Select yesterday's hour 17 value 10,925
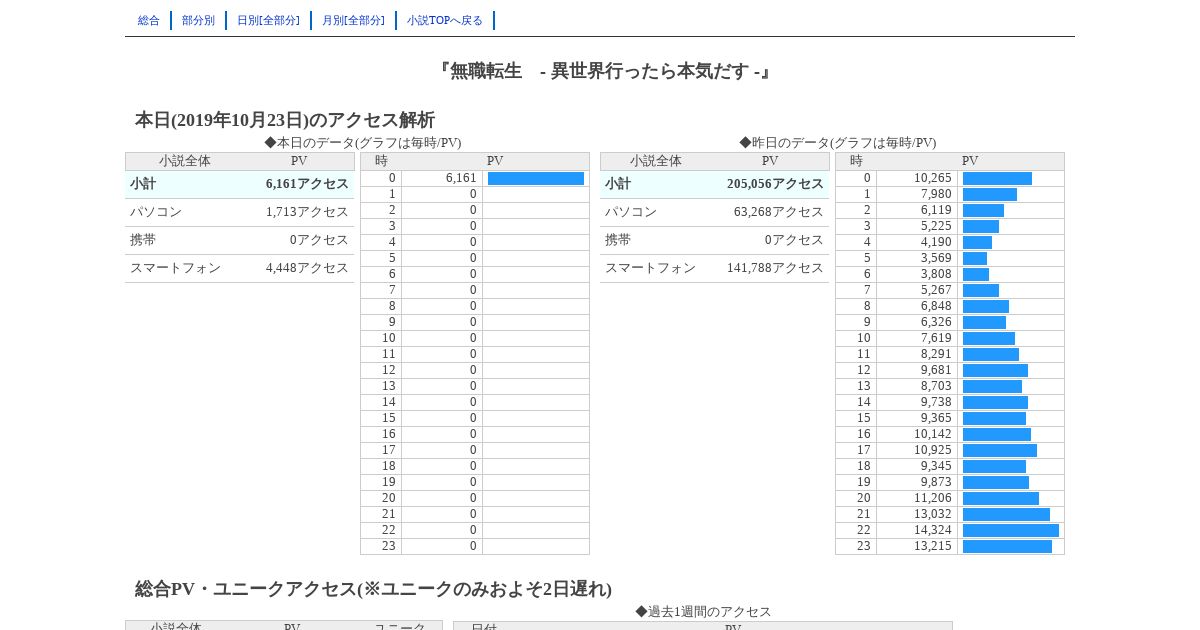This screenshot has width=1200, height=630. tap(932, 450)
